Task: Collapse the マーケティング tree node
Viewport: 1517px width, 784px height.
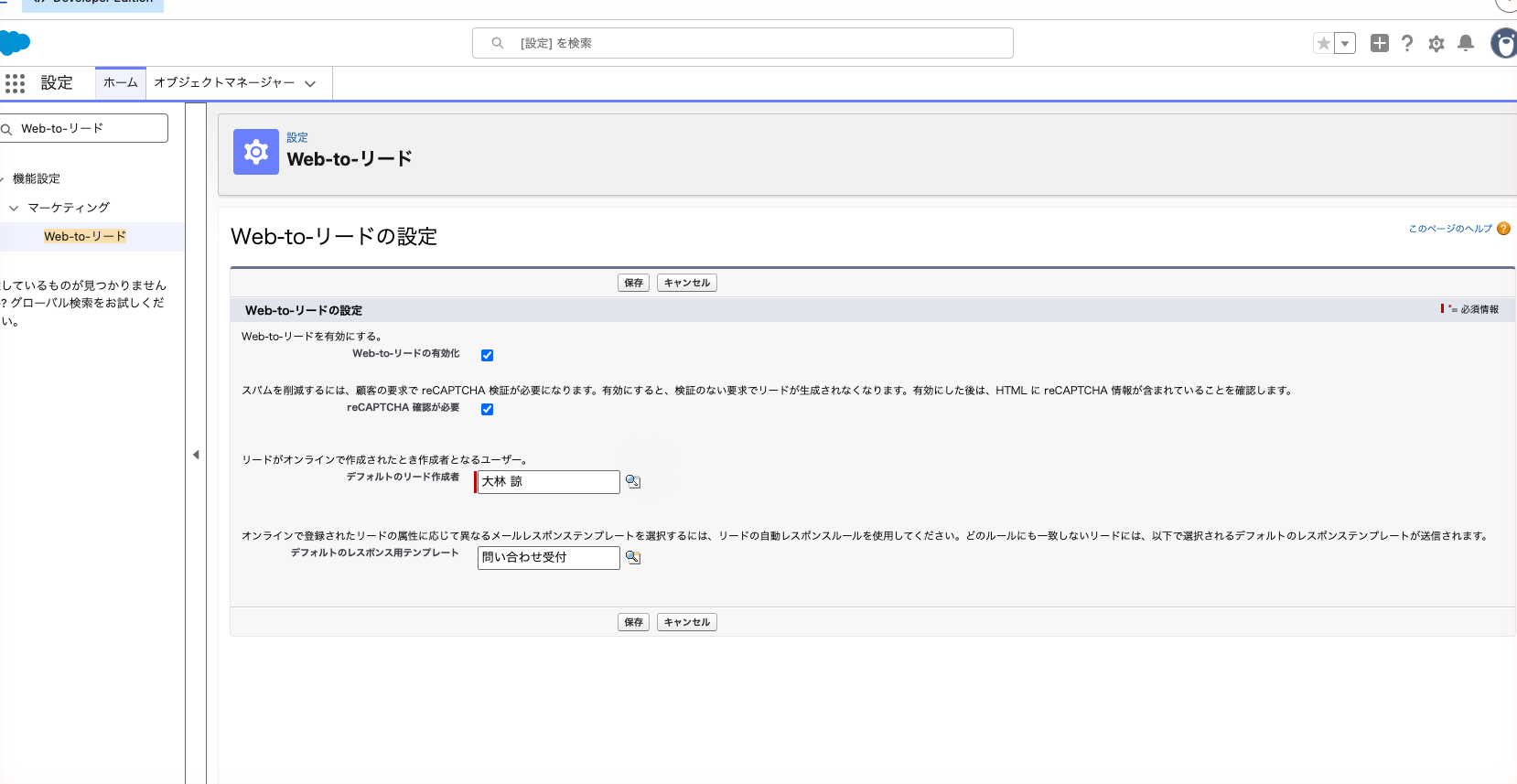Action: (x=14, y=208)
